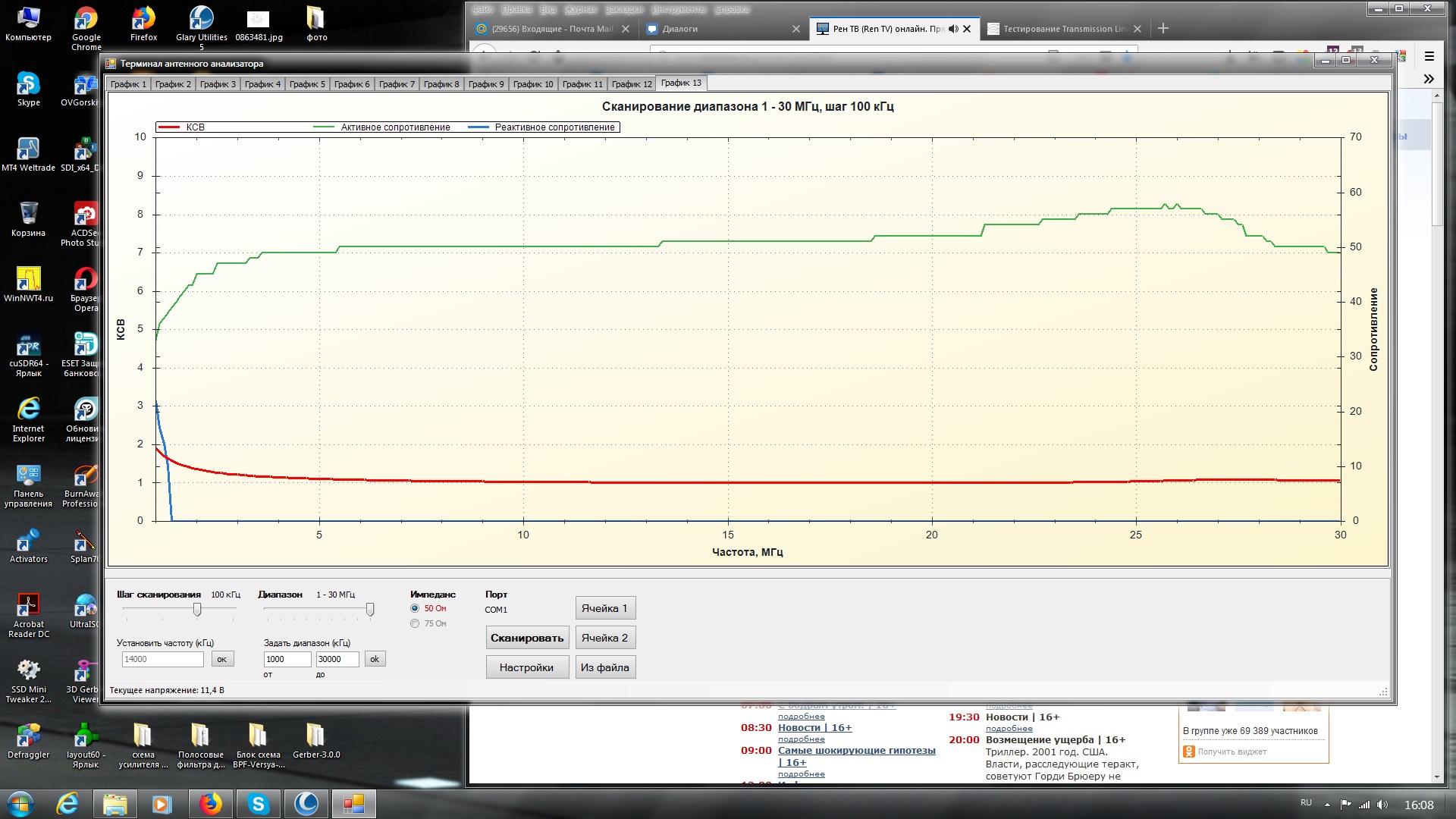Click scan step slider handle
1456x819 pixels.
[x=197, y=610]
